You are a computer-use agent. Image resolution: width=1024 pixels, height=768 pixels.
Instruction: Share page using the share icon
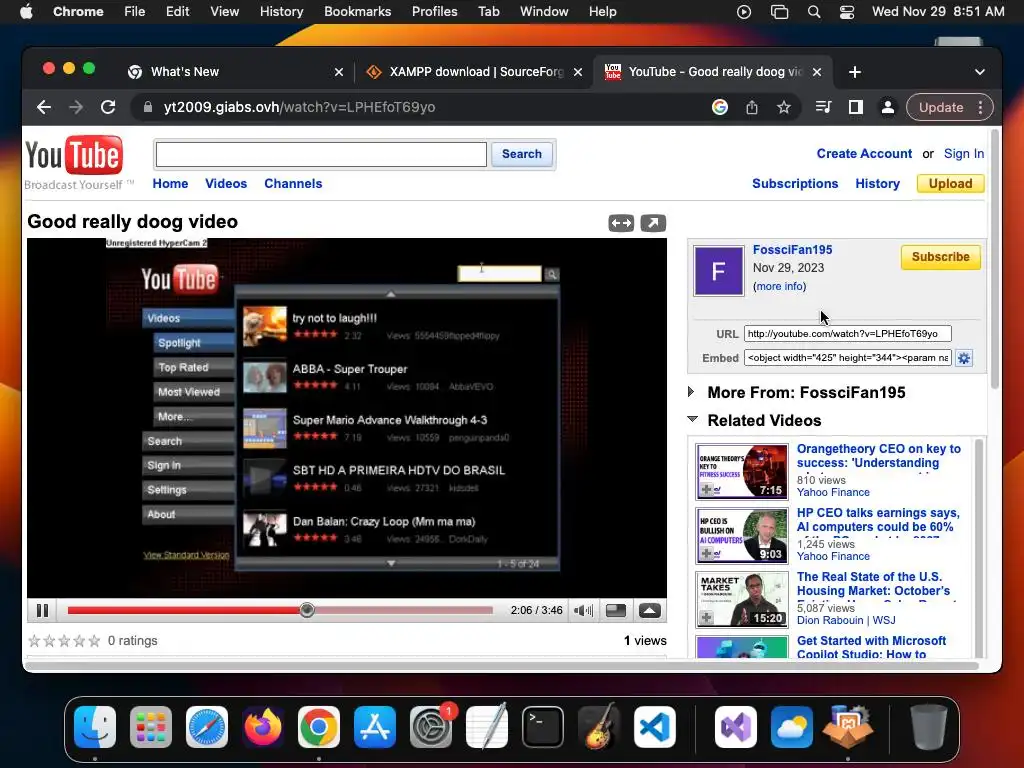752,107
